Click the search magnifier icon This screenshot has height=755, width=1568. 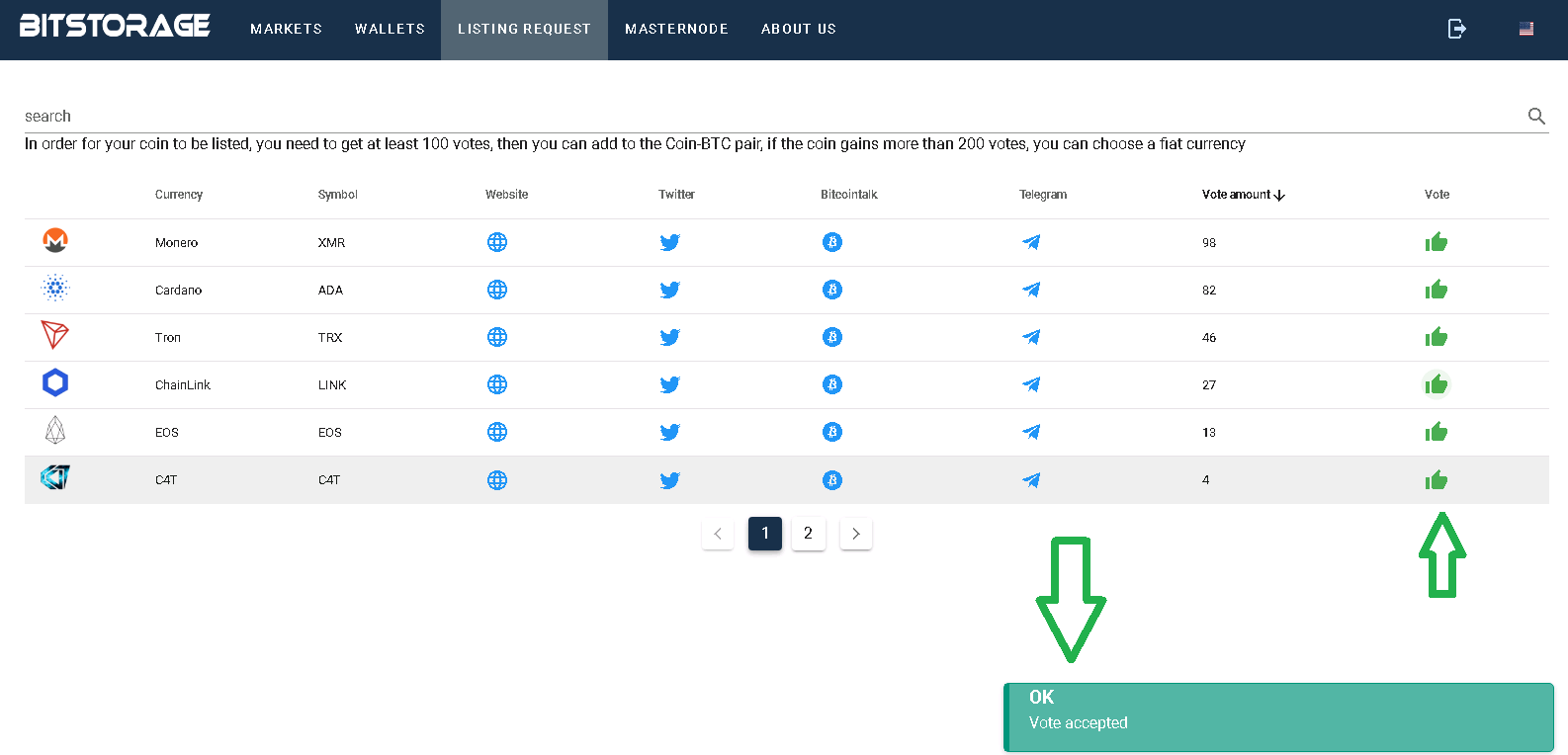pos(1536,116)
